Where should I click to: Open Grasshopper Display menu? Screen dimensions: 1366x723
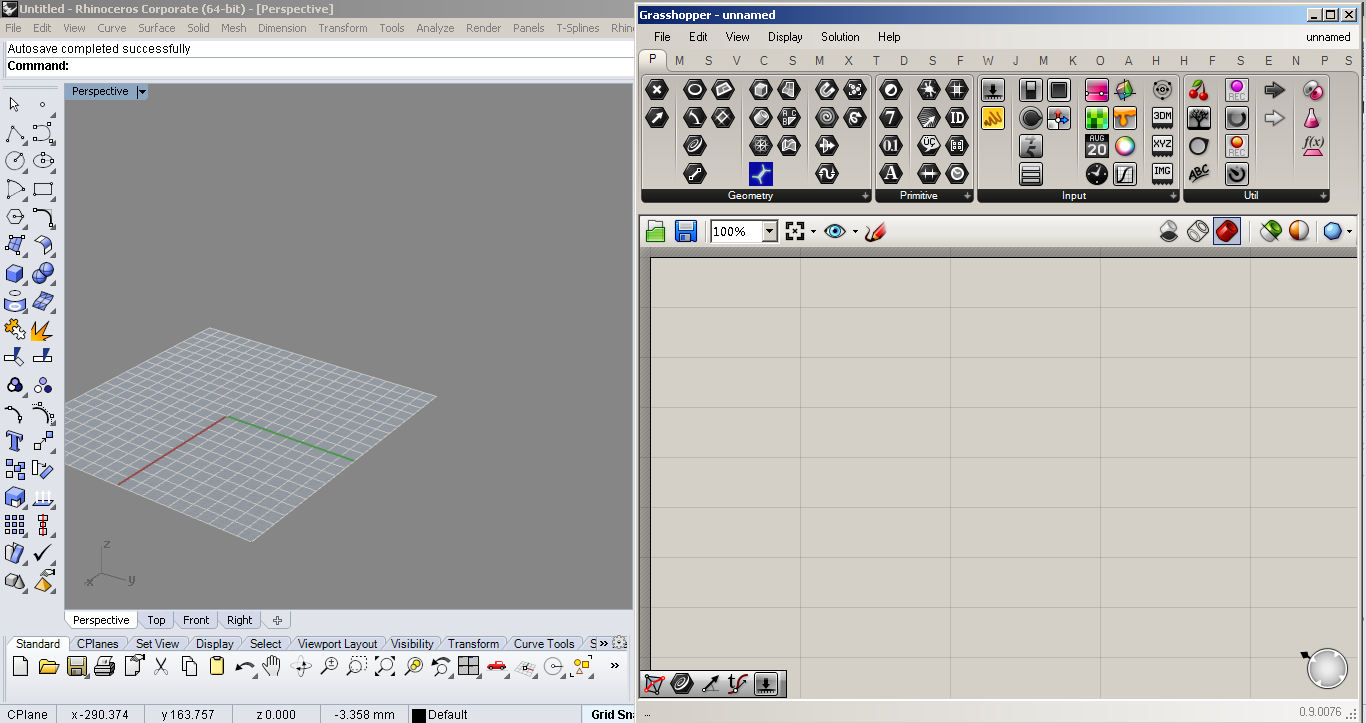[x=785, y=37]
